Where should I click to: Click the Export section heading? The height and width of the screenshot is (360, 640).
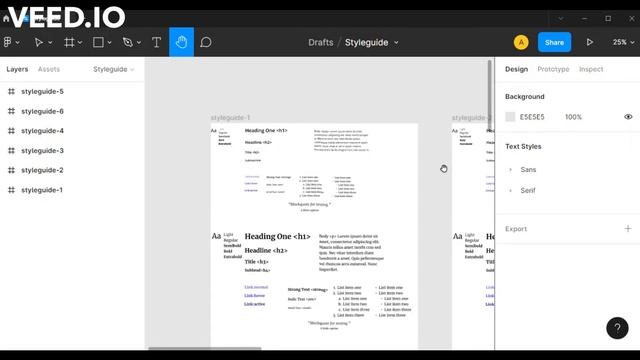tap(516, 229)
